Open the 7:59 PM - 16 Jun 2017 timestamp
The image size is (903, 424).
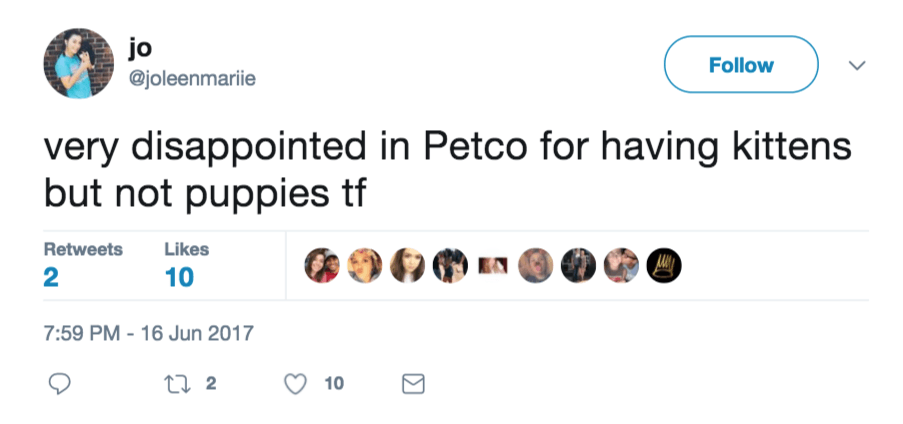point(149,333)
